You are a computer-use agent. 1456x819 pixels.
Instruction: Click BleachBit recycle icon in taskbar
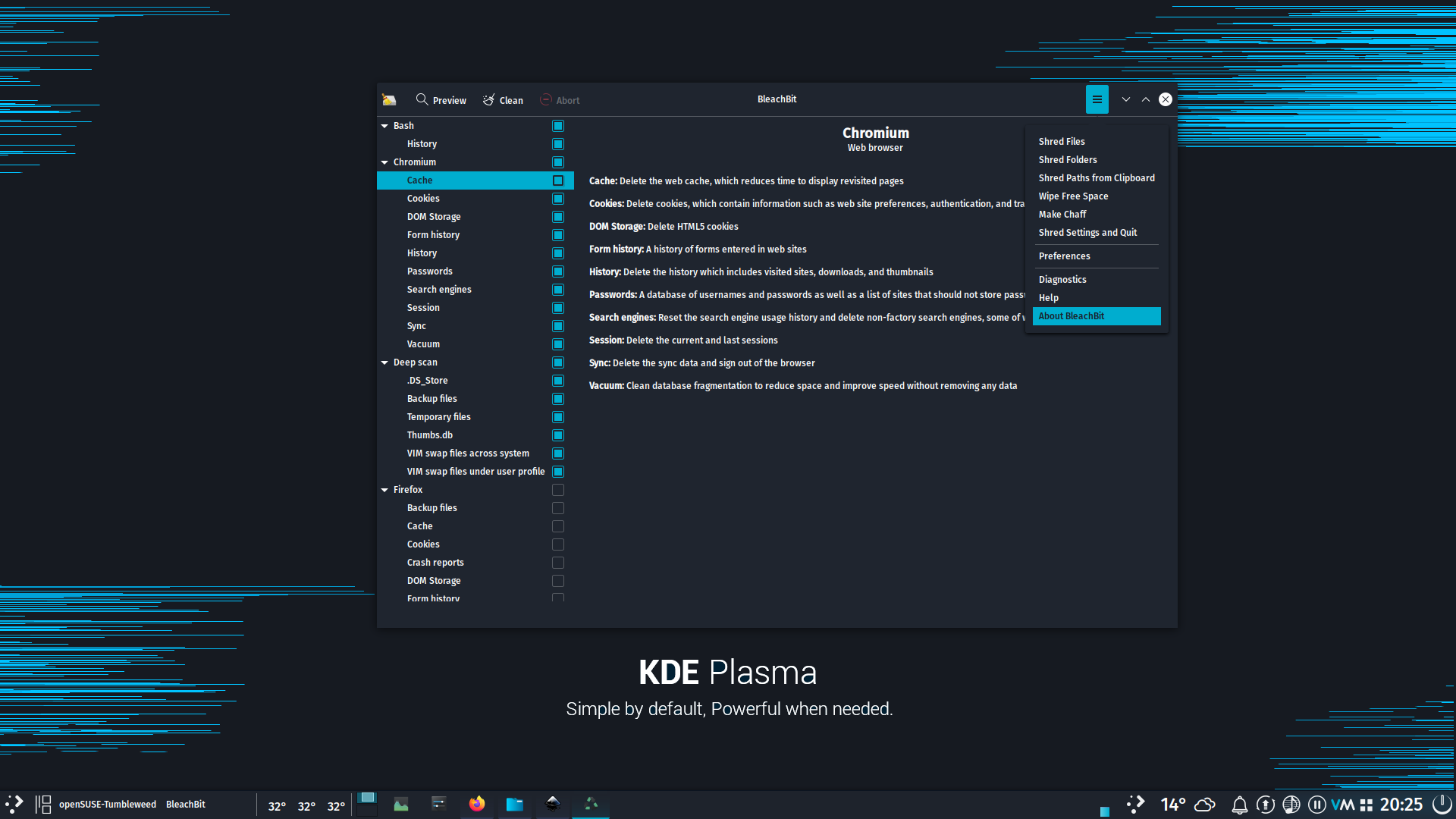[x=591, y=804]
